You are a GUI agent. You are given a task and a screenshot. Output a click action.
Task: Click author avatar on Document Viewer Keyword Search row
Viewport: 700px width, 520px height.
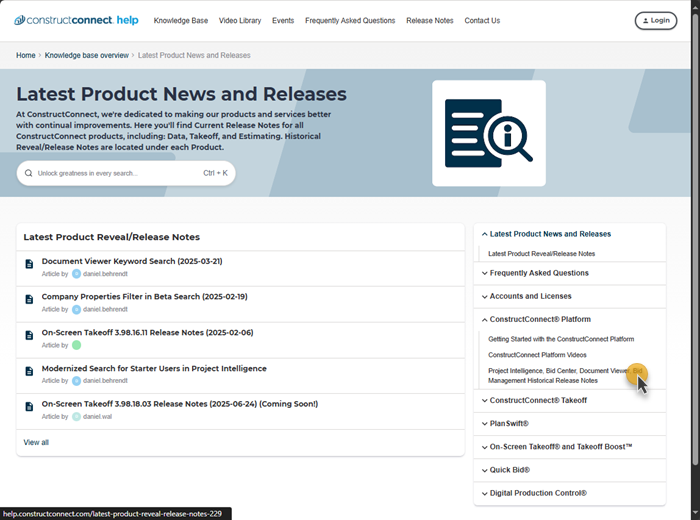tap(76, 274)
